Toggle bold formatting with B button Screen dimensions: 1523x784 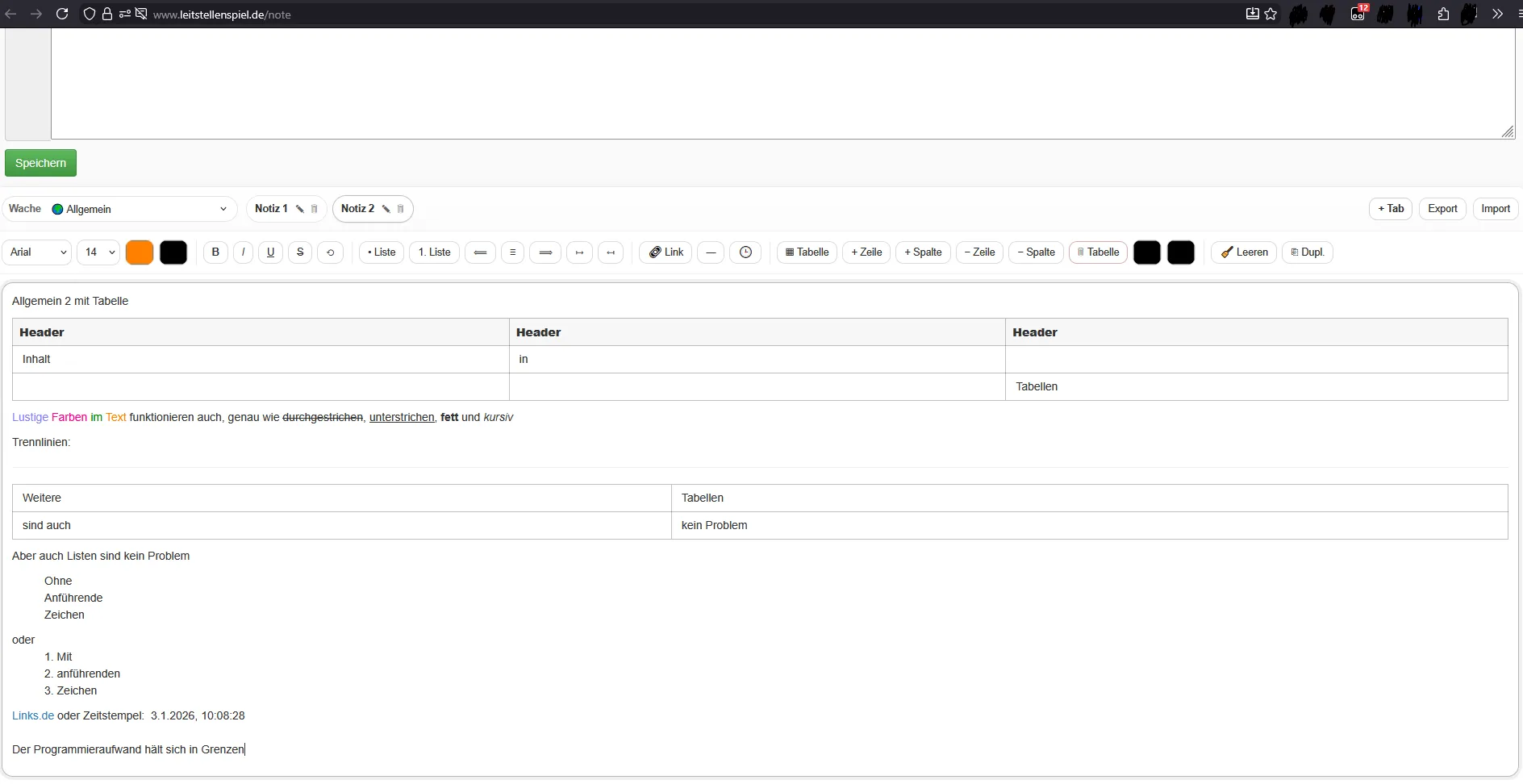click(x=215, y=252)
